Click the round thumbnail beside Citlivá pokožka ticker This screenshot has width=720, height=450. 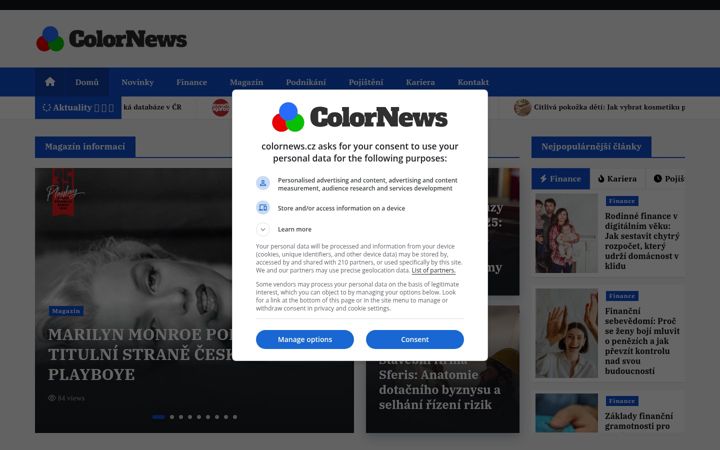coord(522,107)
